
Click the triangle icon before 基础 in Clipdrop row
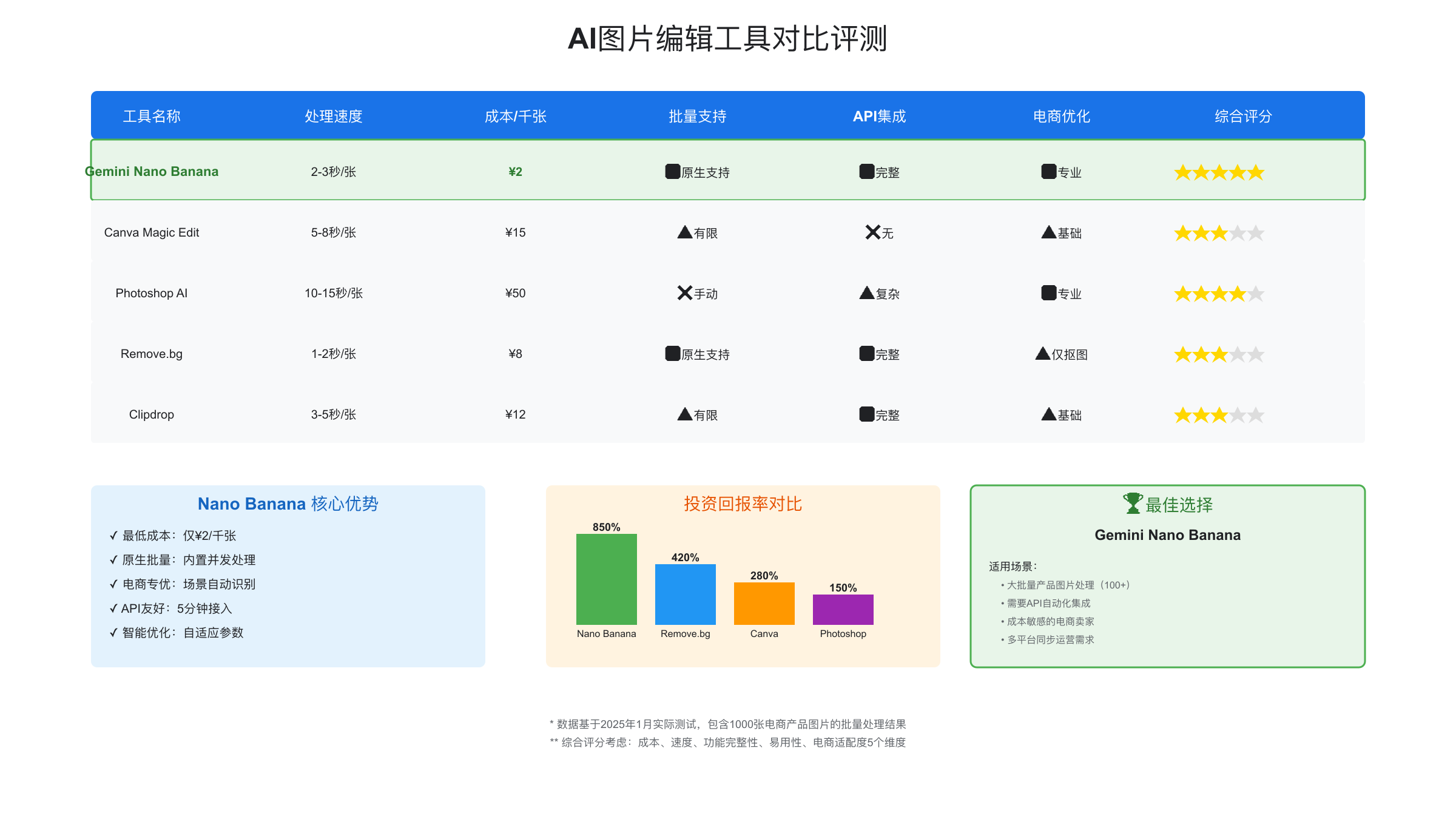point(1049,414)
